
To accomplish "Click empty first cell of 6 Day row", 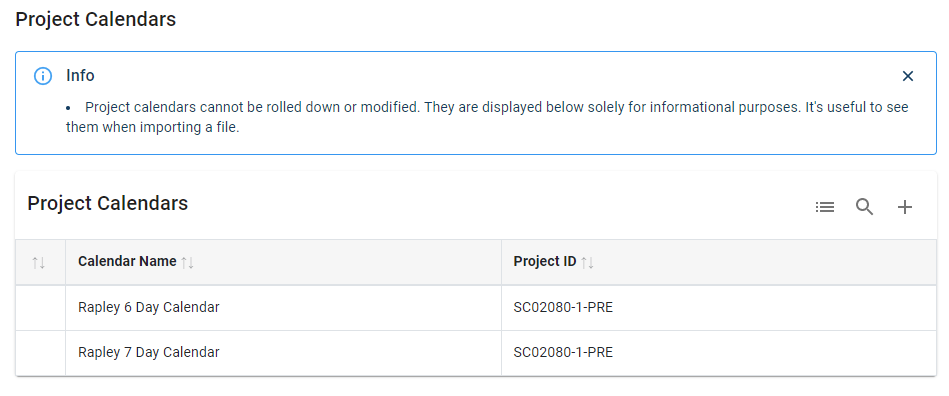I will point(41,308).
